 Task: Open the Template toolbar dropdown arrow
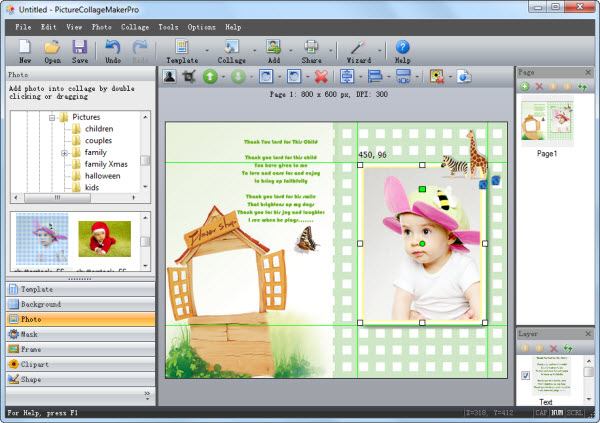click(206, 50)
